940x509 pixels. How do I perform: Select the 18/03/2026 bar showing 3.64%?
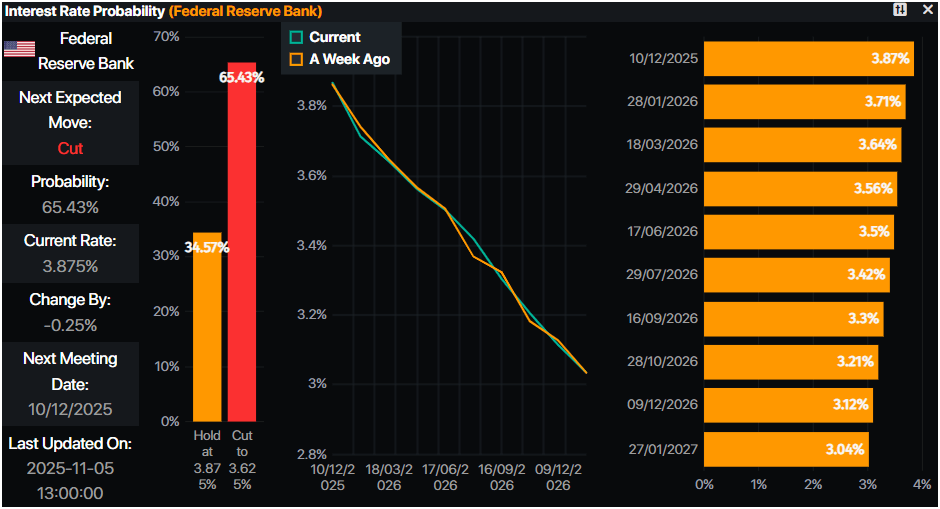[x=803, y=145]
